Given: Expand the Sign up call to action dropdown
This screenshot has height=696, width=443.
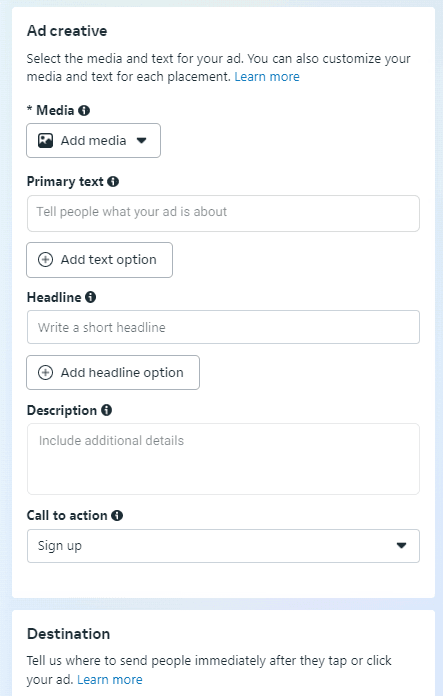Looking at the screenshot, I should pyautogui.click(x=223, y=546).
